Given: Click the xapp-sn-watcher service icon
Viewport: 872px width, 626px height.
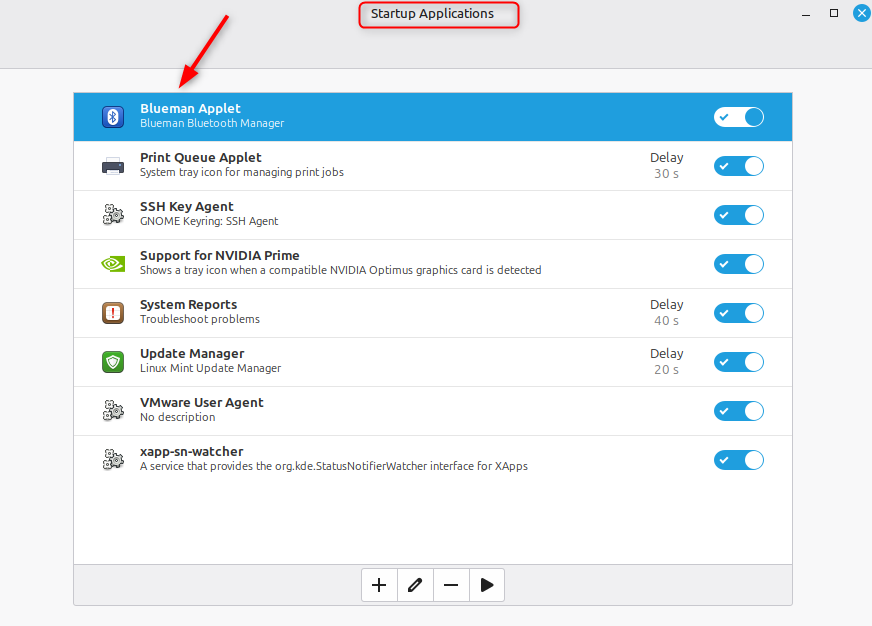Looking at the screenshot, I should (x=112, y=459).
